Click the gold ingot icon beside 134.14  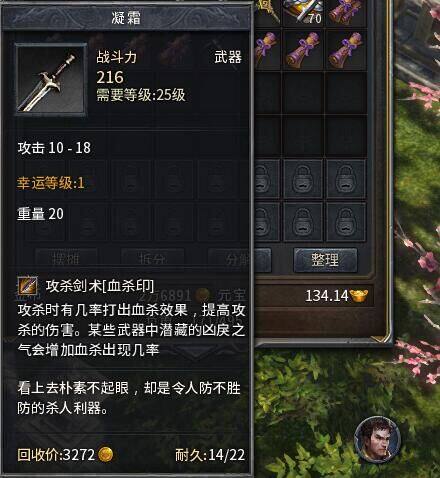359,295
